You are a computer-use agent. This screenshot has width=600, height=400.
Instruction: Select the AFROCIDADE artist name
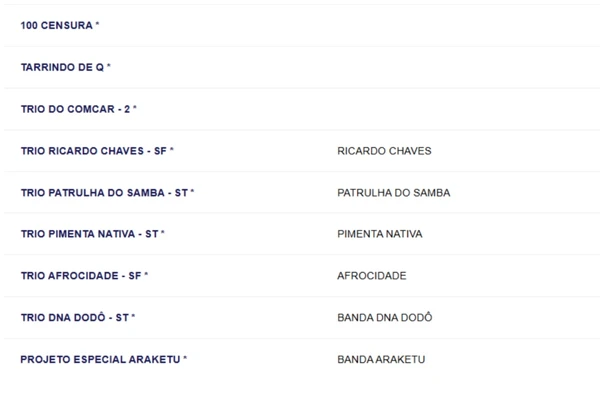click(x=371, y=276)
